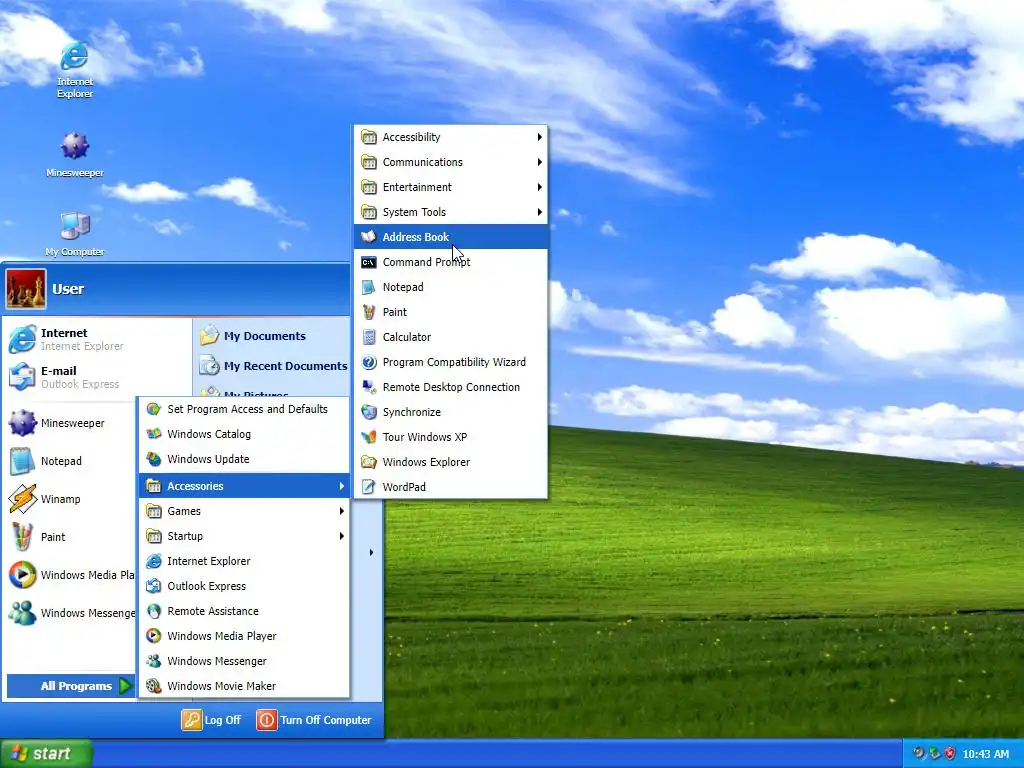This screenshot has height=768, width=1024.
Task: Select Games in All Programs menu
Action: pyautogui.click(x=244, y=511)
